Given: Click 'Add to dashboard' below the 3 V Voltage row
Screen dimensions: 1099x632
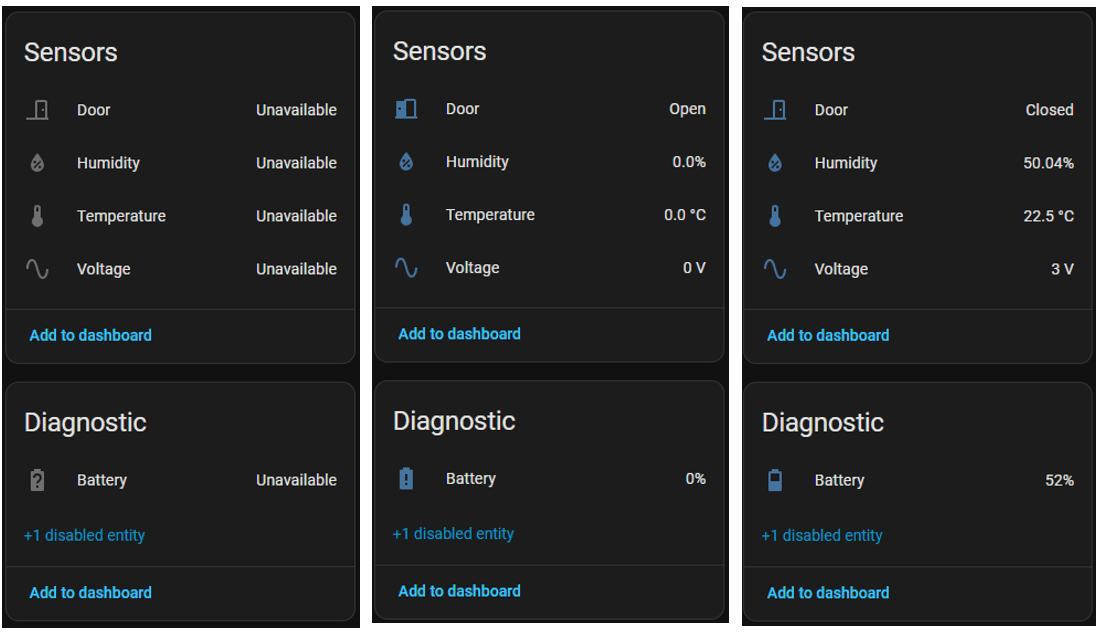Looking at the screenshot, I should (x=828, y=335).
